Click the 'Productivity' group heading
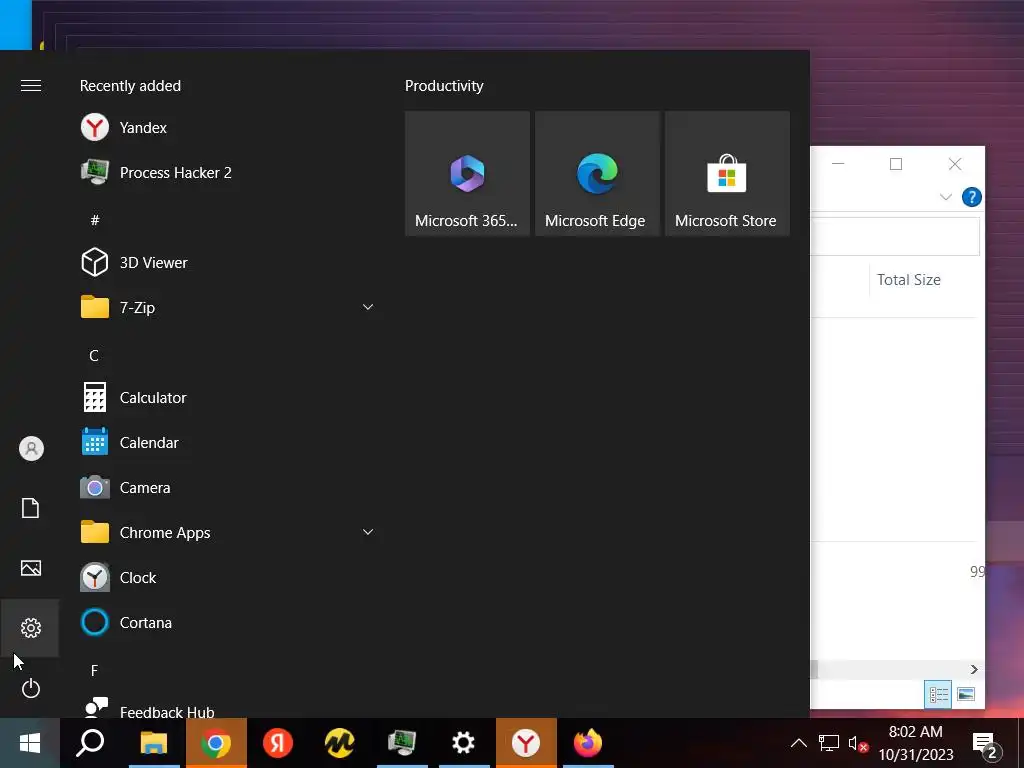The height and width of the screenshot is (768, 1024). point(444,86)
